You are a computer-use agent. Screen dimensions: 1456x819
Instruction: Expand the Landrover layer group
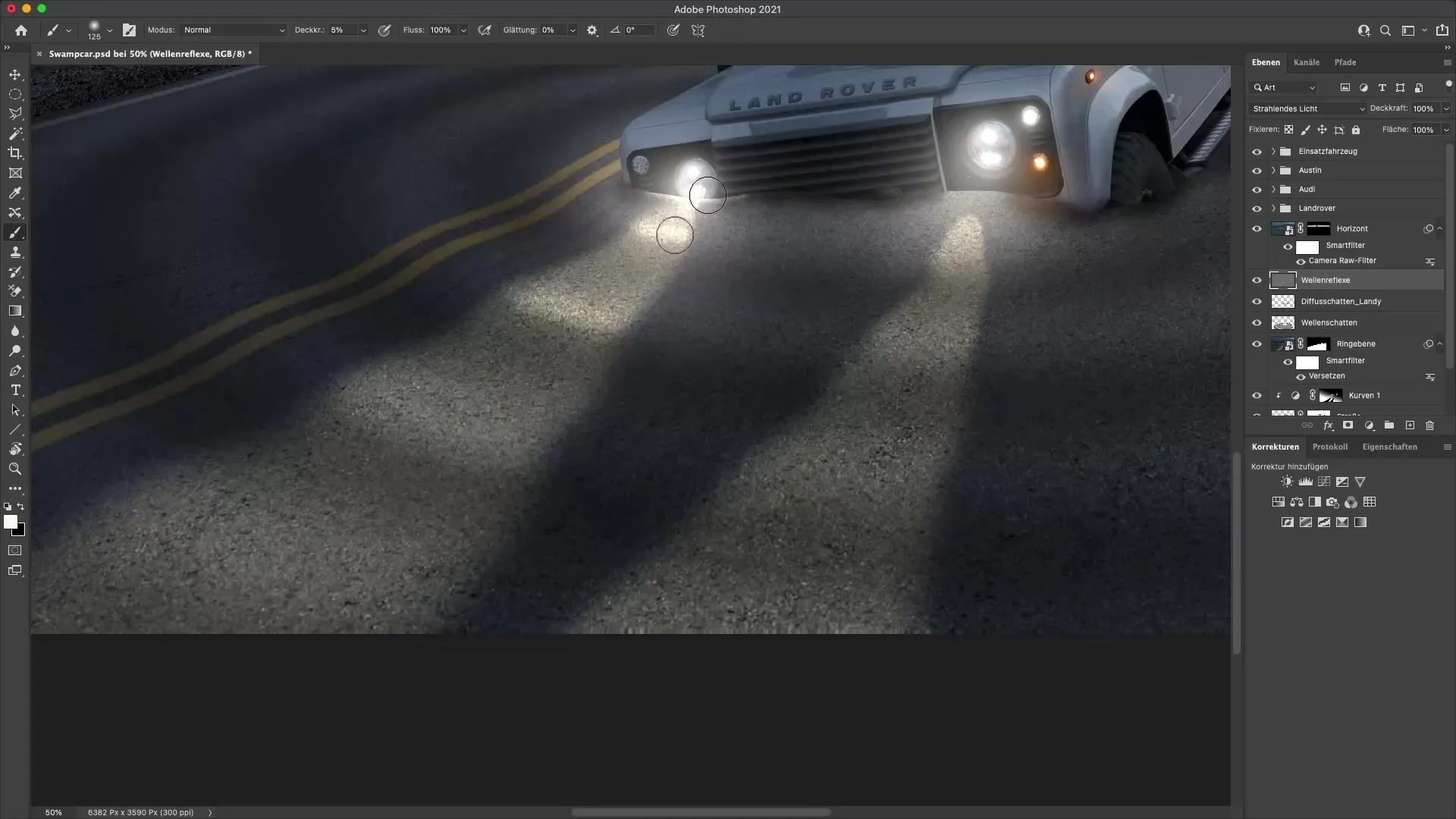coord(1272,208)
